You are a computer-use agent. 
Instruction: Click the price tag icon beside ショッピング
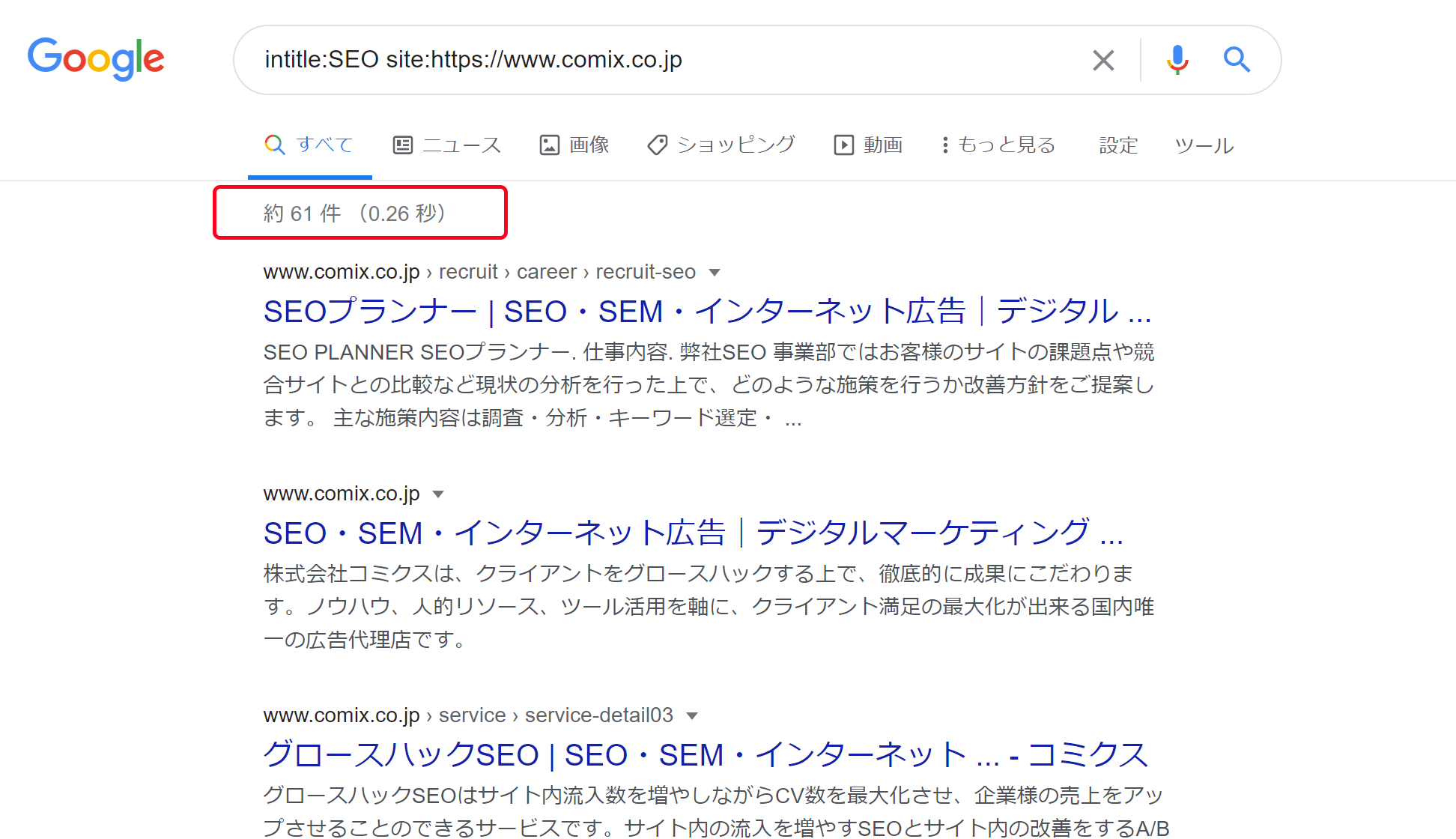coord(658,145)
